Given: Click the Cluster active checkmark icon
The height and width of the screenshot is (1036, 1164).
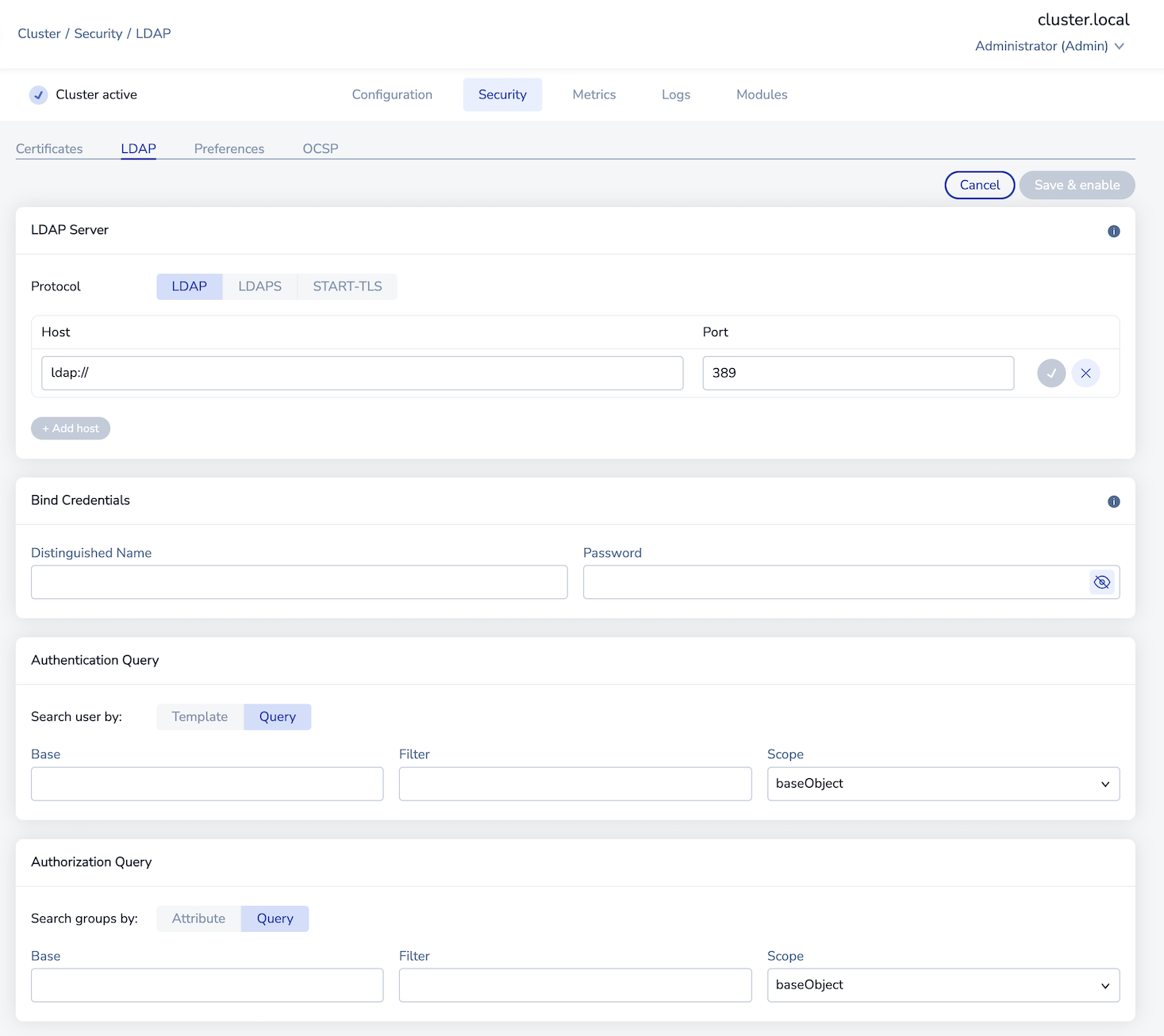Looking at the screenshot, I should pyautogui.click(x=38, y=95).
